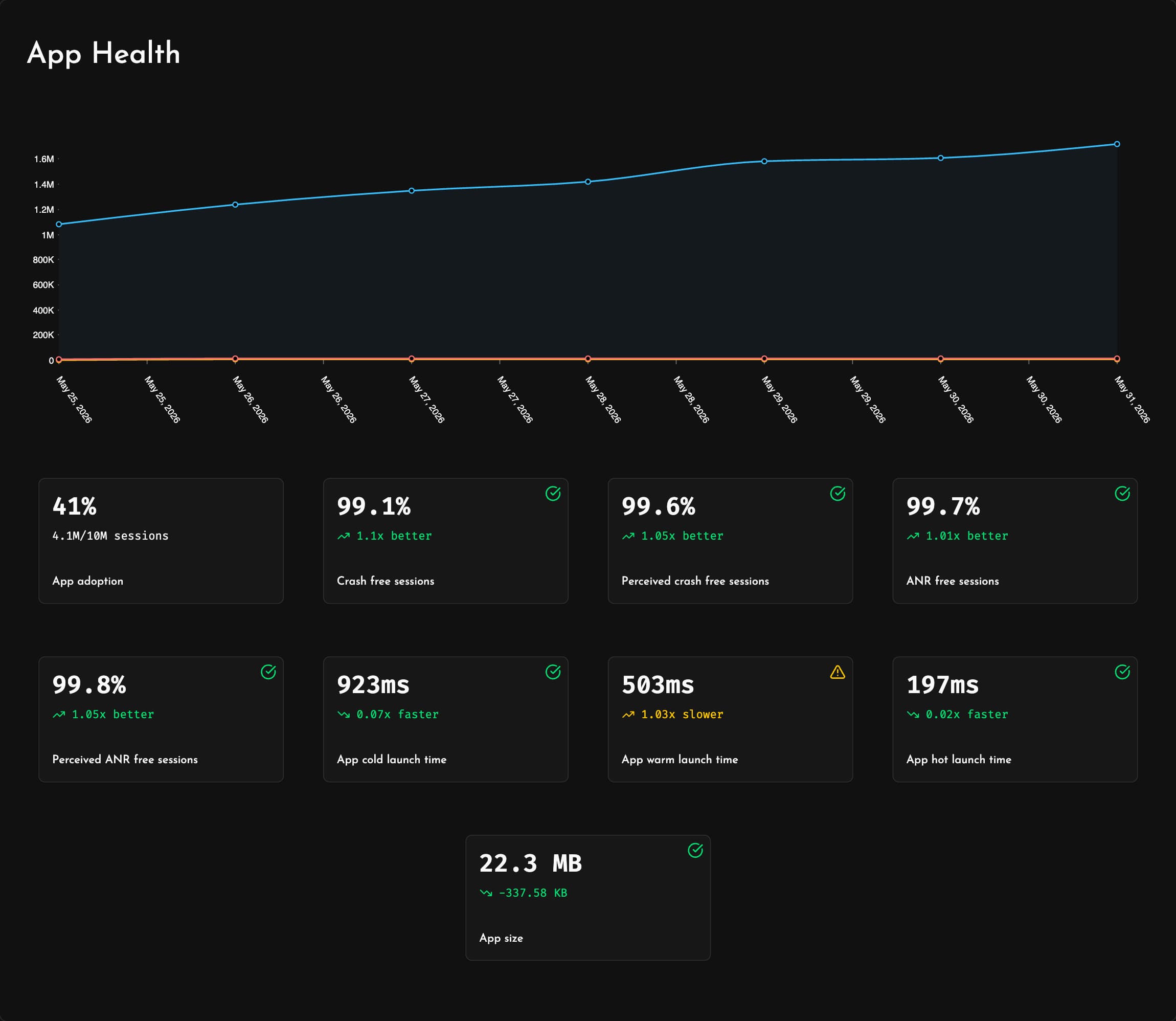
Task: Click the 1.03x slower text
Action: (x=682, y=715)
